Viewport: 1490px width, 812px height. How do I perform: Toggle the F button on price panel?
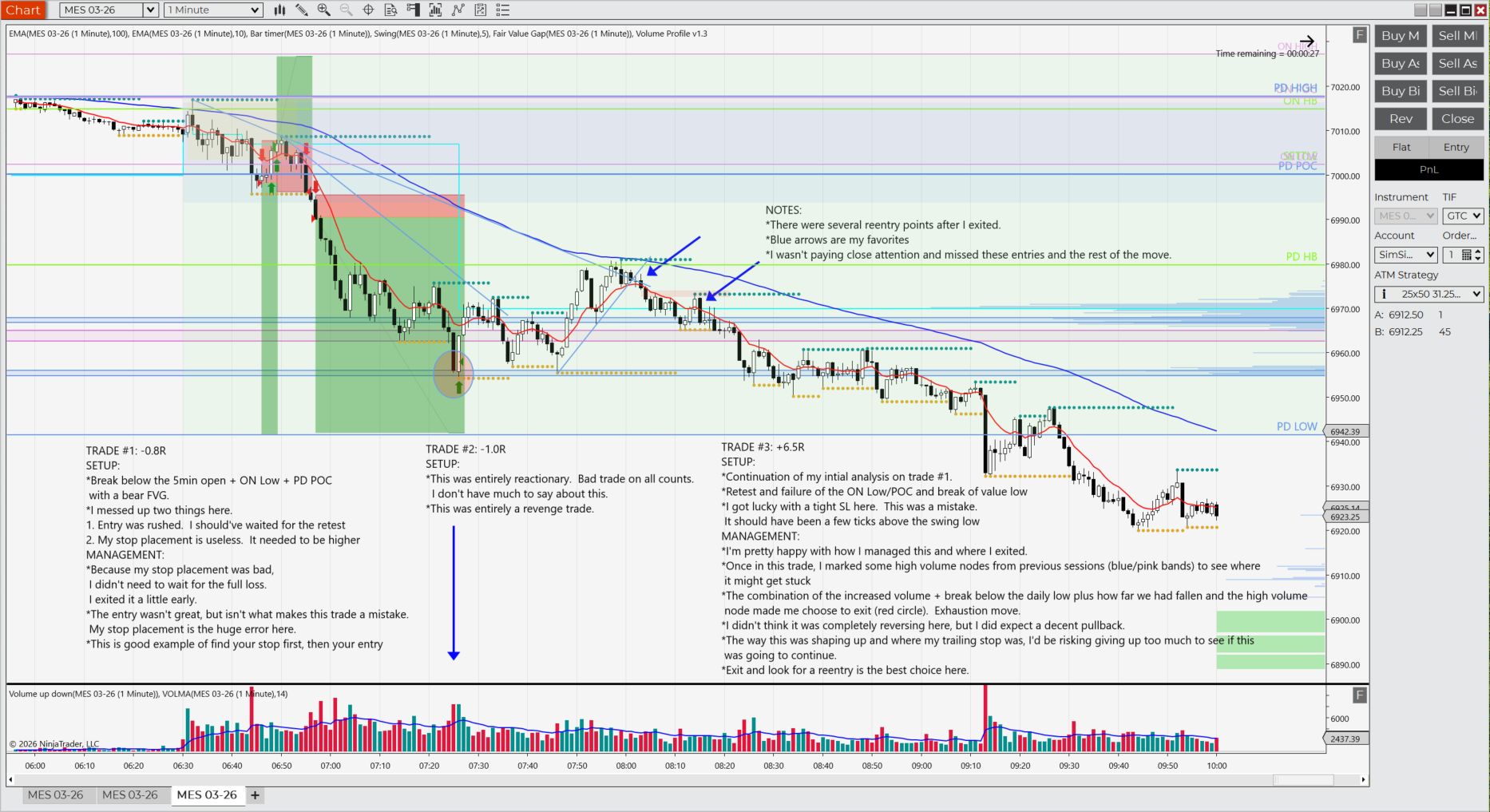(x=1360, y=35)
